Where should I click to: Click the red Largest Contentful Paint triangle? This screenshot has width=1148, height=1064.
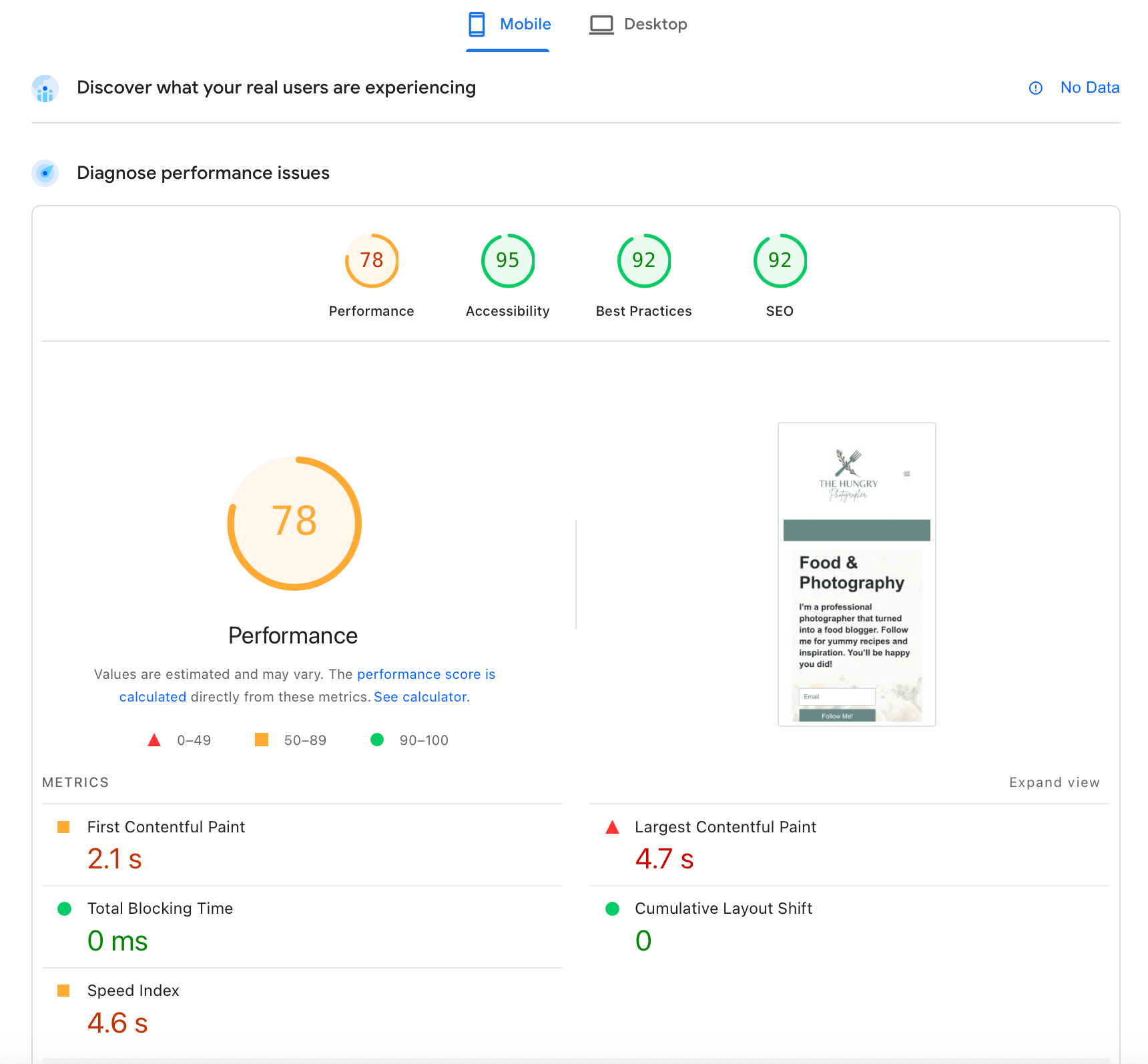point(612,828)
